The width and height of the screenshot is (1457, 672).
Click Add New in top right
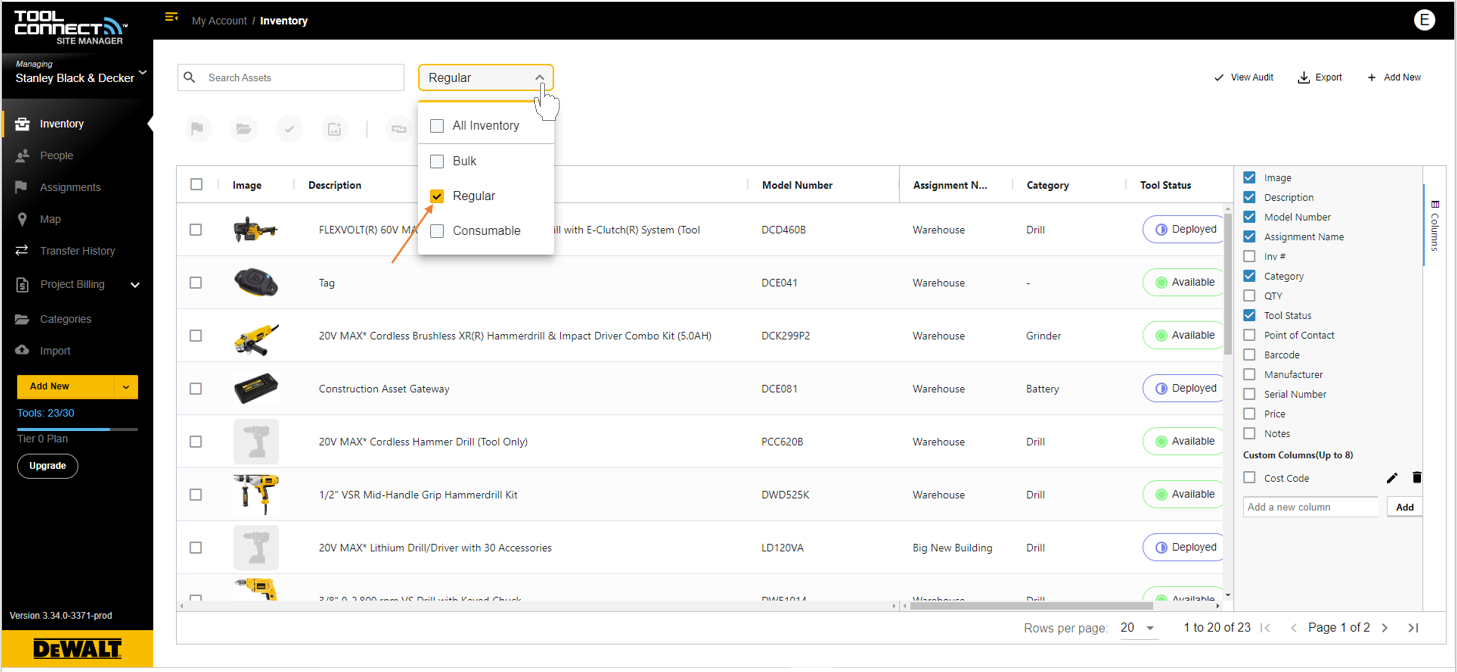1394,77
